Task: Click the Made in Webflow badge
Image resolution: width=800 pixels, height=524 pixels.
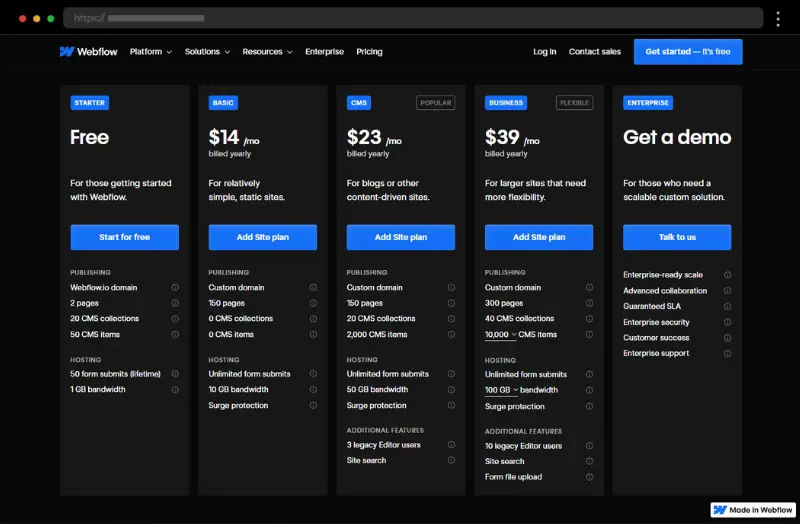Action: [753, 510]
